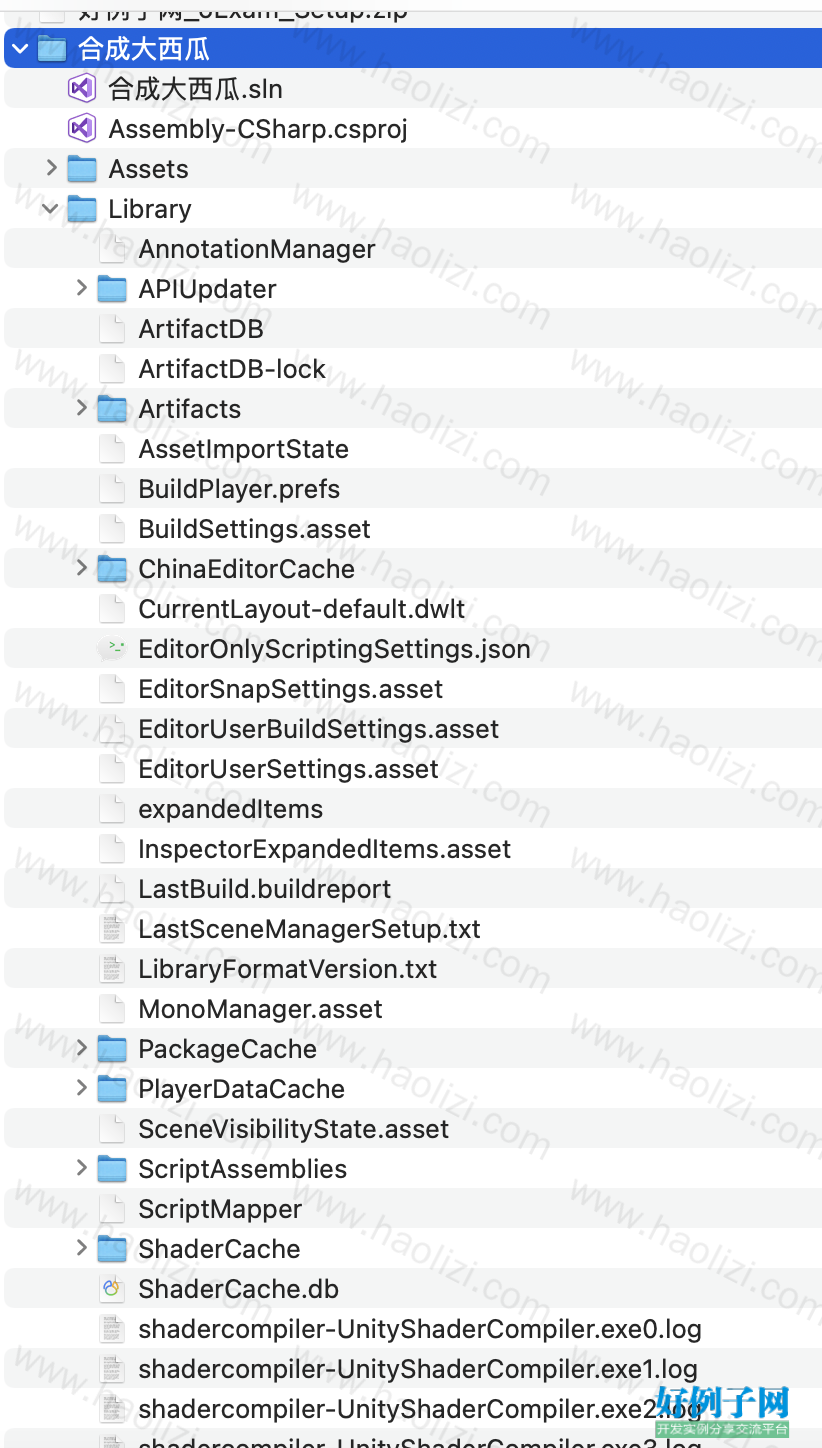Select the BuildPlayer.prefs file
The height and width of the screenshot is (1448, 822).
click(239, 489)
